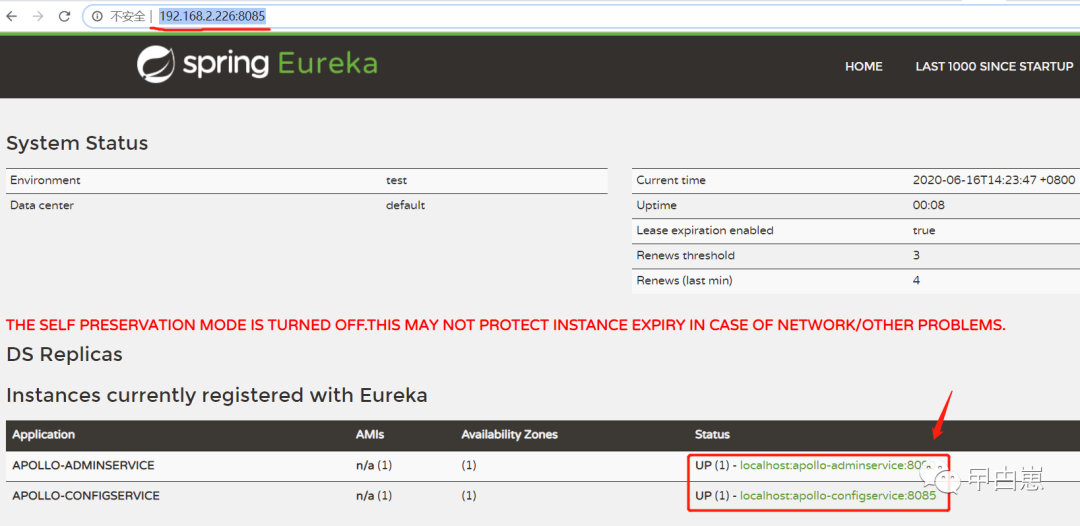The image size is (1080, 526).
Task: Click 'n/a (1)' in APOLLO-ADMINSERVICE row
Action: [x=374, y=465]
